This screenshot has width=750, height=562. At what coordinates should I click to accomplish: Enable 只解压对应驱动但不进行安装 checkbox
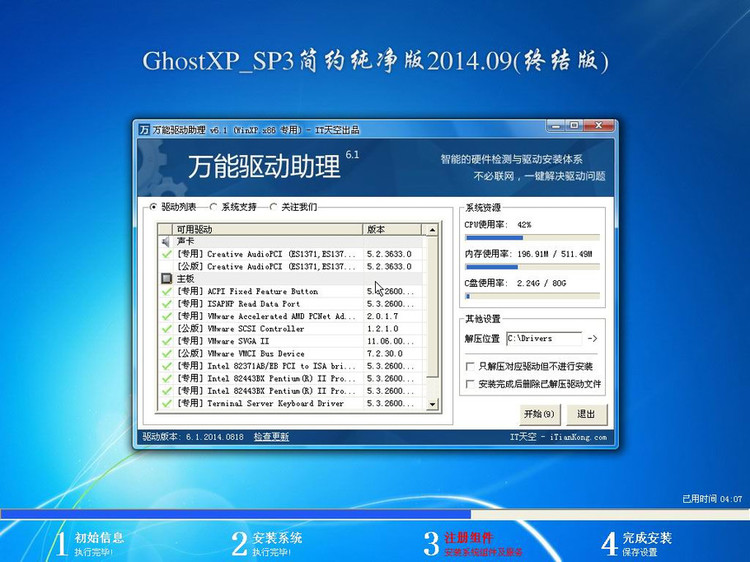click(x=470, y=366)
